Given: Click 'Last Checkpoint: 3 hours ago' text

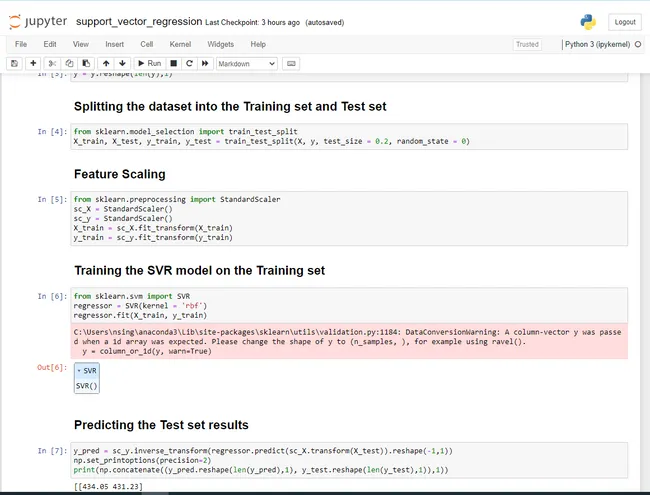Looking at the screenshot, I should pyautogui.click(x=252, y=22).
